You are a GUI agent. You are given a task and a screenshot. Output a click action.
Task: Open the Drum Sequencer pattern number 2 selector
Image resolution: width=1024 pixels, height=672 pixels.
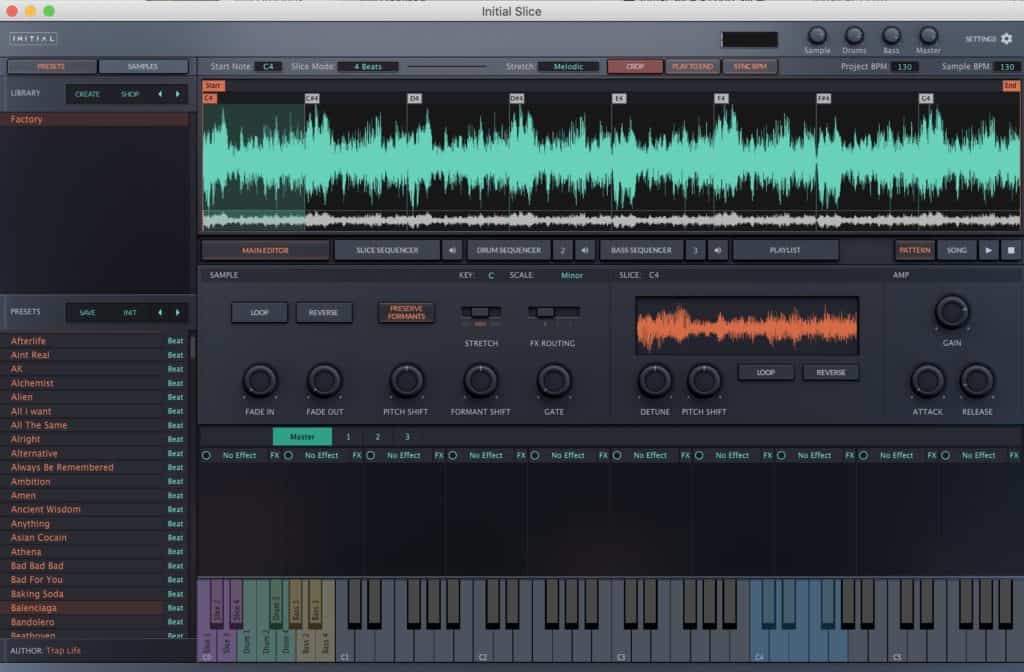pos(562,250)
